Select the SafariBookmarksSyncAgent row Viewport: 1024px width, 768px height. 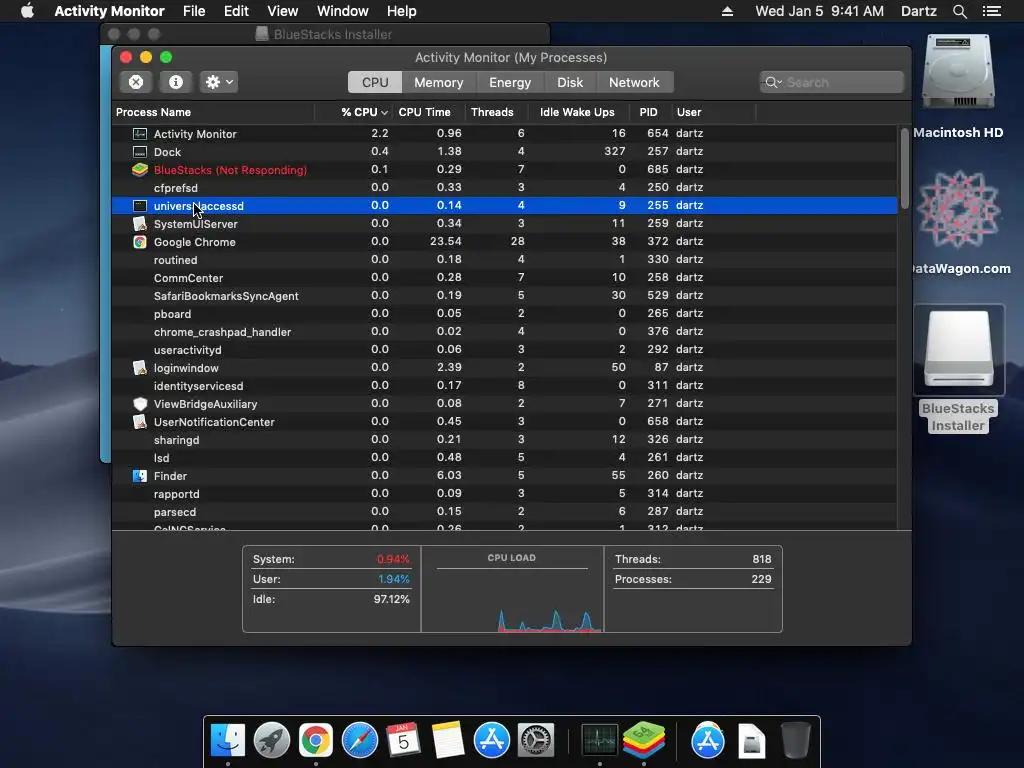tap(505, 296)
